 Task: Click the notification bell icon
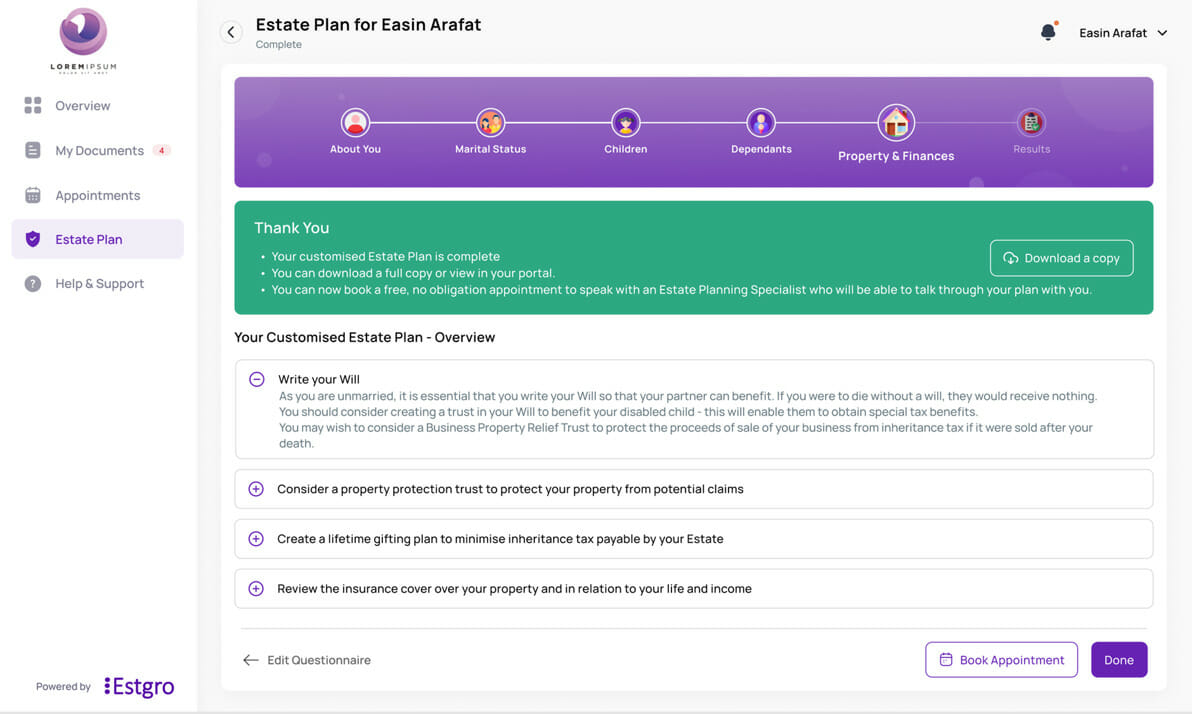[1048, 32]
